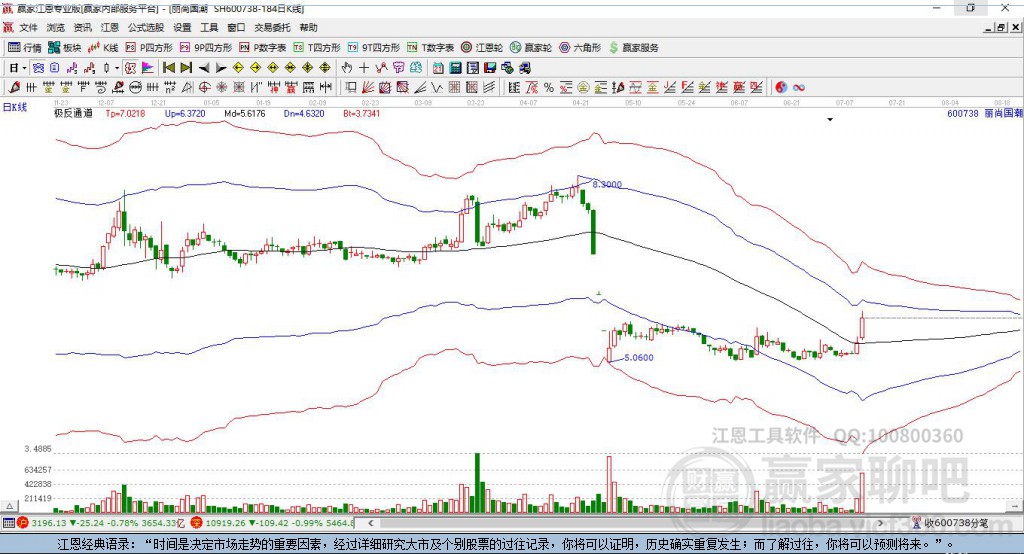Click the volume pane up triangle button
This screenshot has width=1024, height=554.
click(9, 506)
